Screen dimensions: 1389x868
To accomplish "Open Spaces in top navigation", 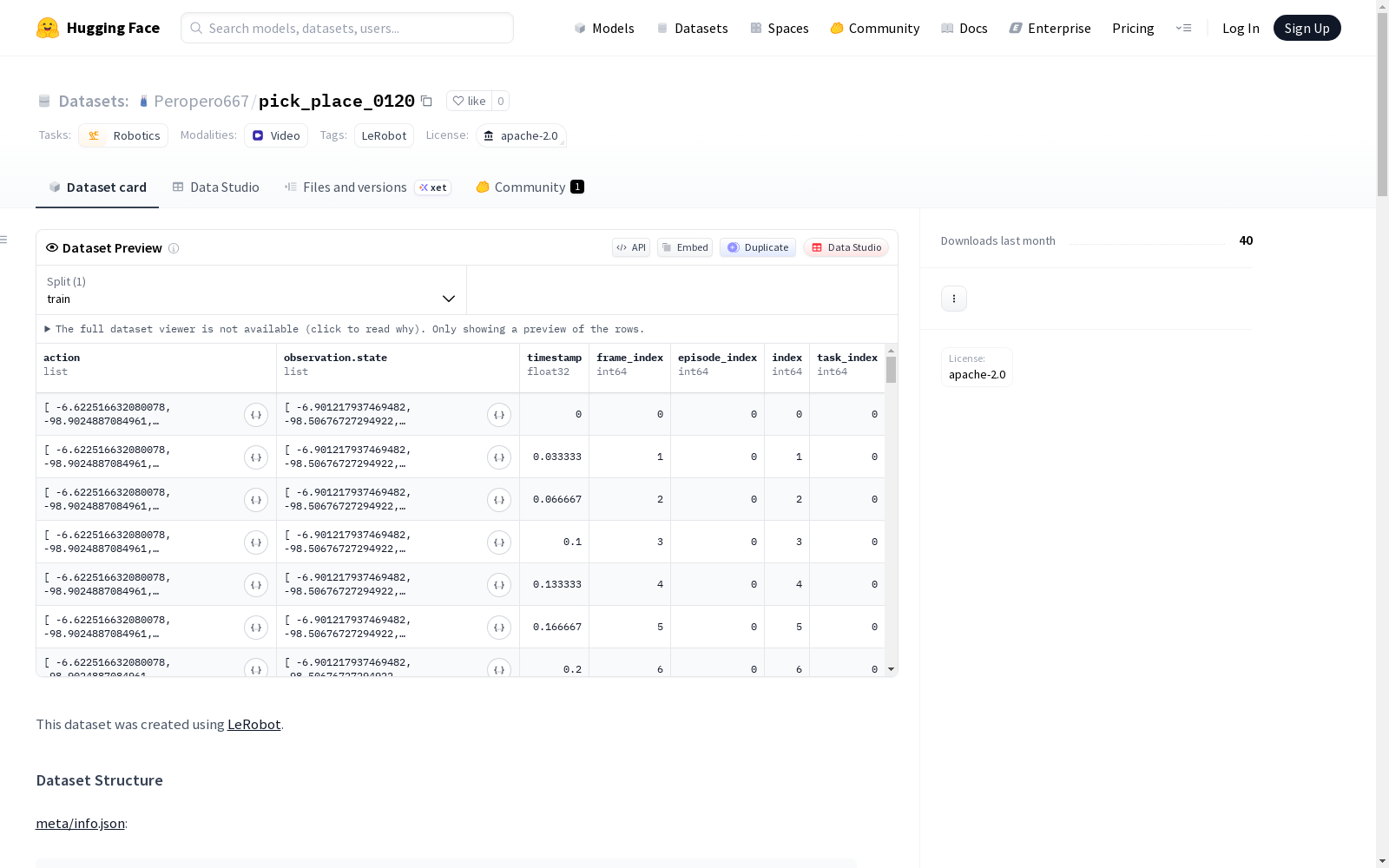I will coord(780,28).
